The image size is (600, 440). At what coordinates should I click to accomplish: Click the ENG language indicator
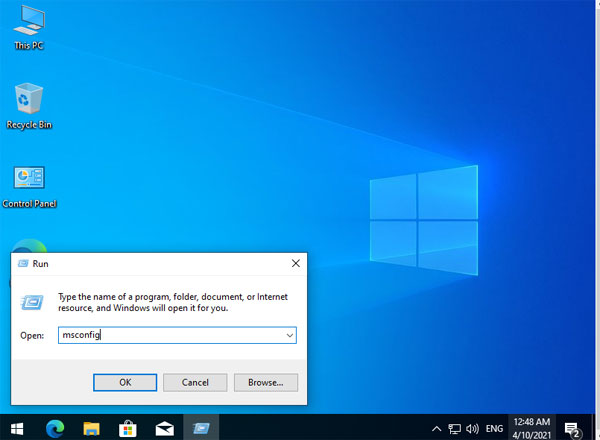pyautogui.click(x=493, y=427)
